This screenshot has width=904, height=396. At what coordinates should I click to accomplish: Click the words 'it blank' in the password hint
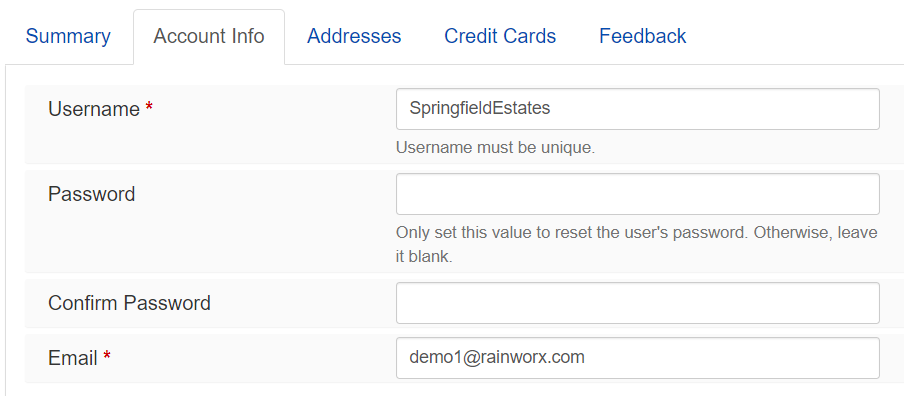(424, 257)
